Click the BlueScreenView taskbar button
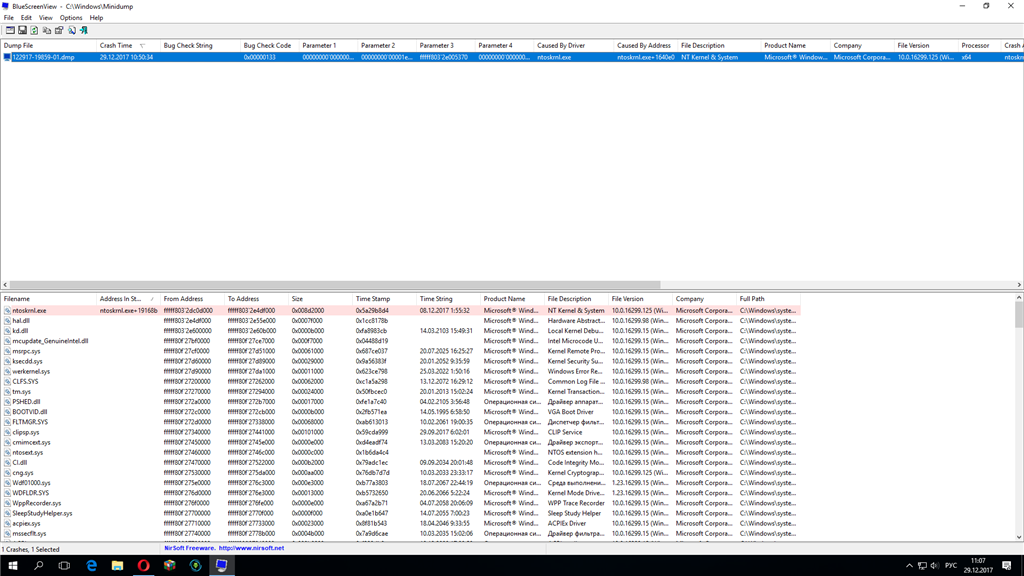 pyautogui.click(x=222, y=566)
